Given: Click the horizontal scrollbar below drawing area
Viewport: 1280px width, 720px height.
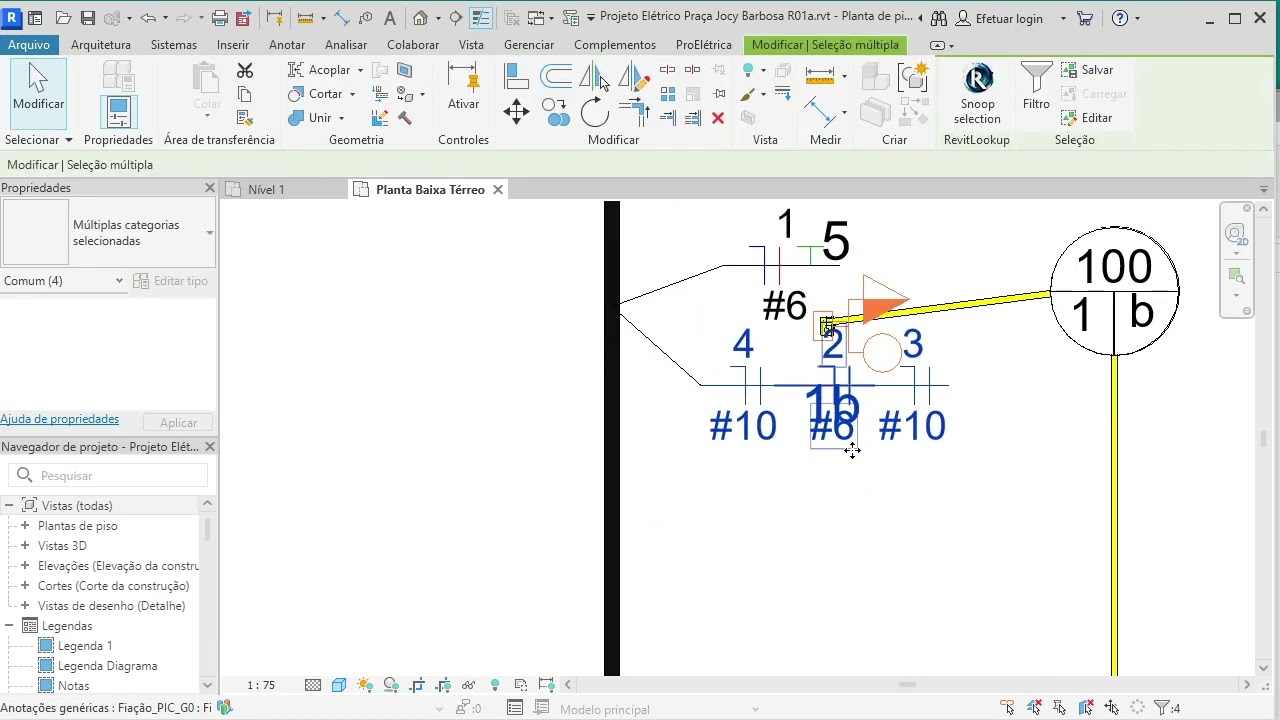Looking at the screenshot, I should point(907,685).
